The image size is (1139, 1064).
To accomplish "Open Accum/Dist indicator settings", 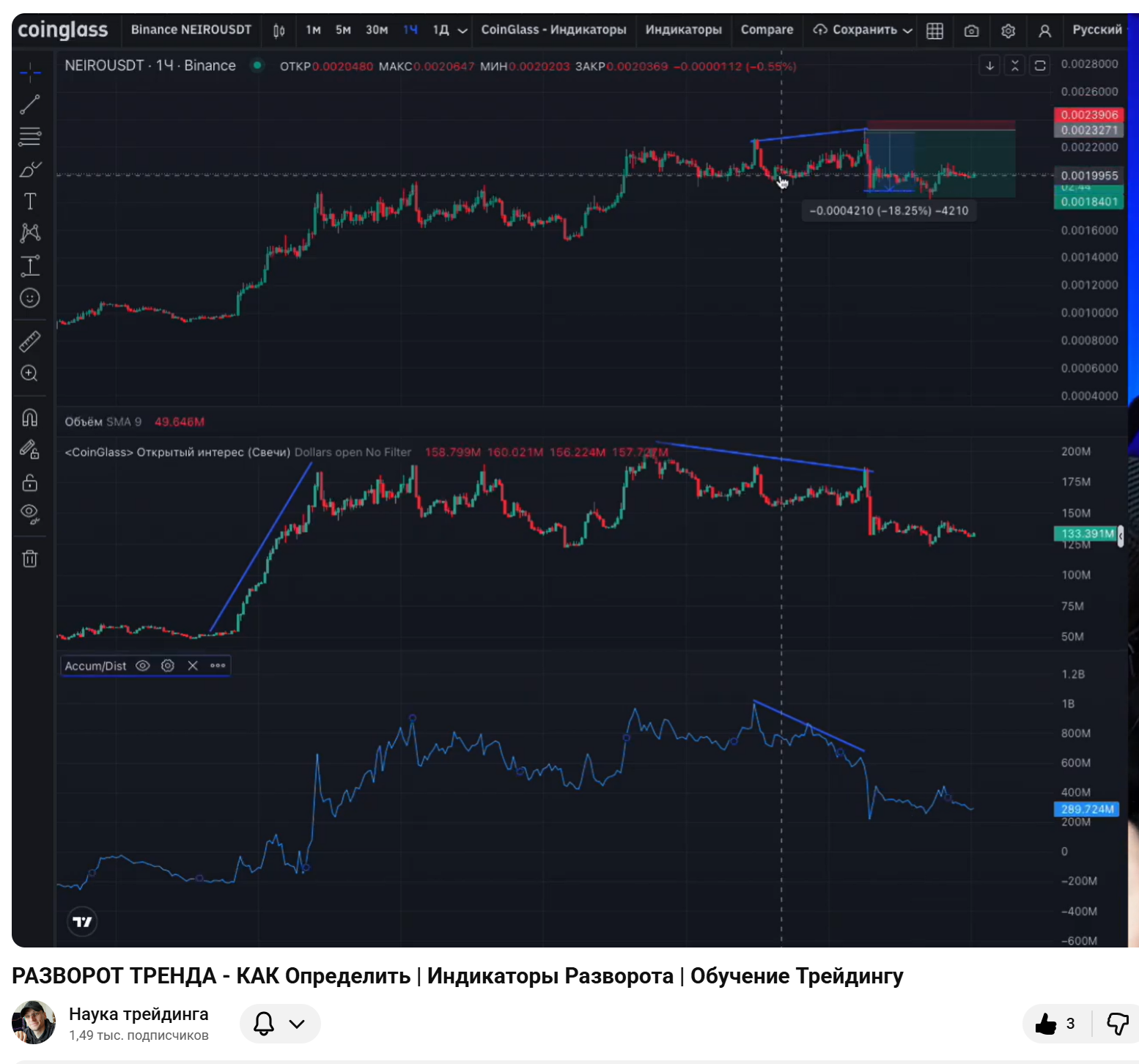I will [x=168, y=665].
